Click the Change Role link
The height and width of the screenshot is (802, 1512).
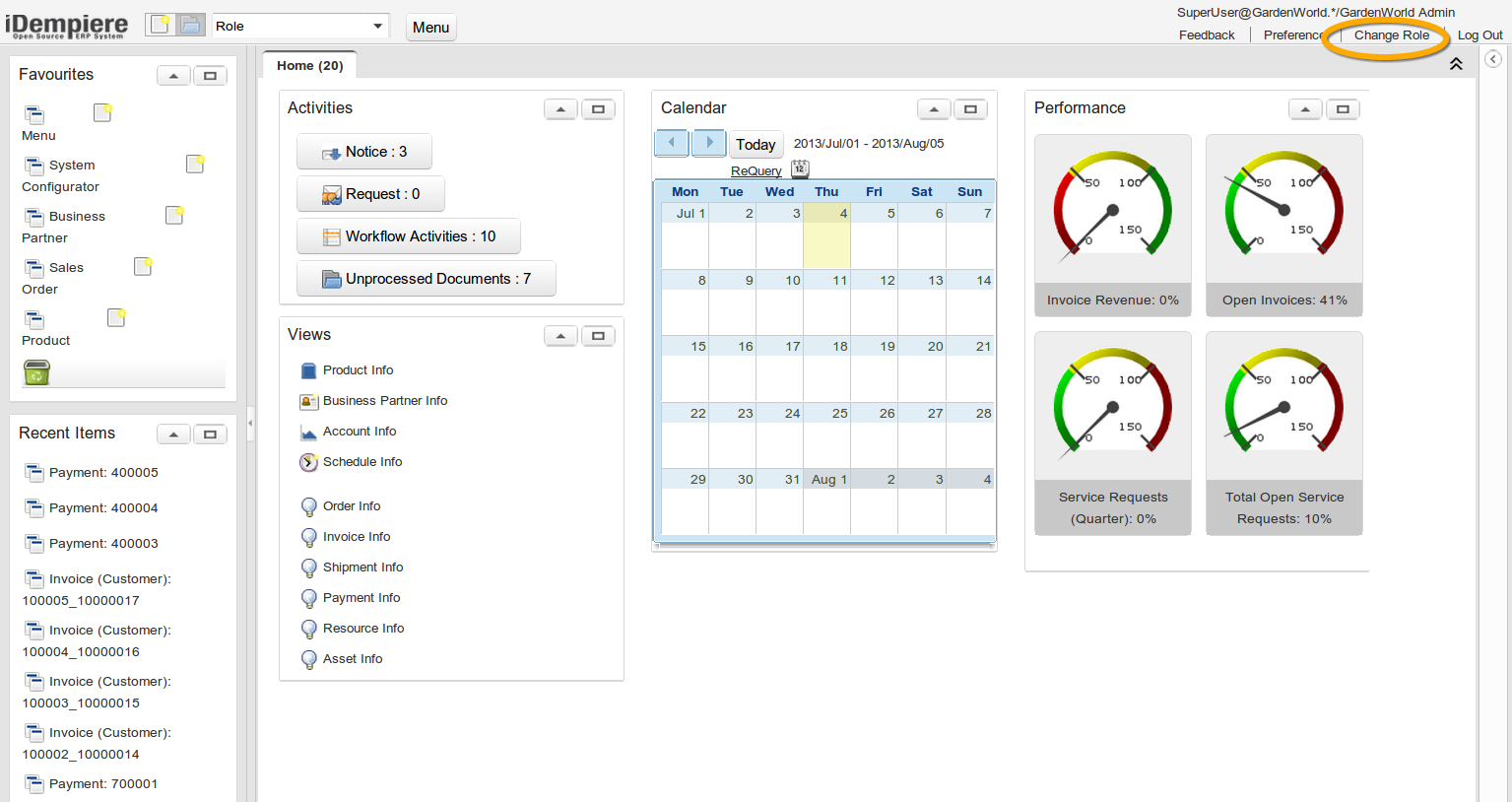1391,35
